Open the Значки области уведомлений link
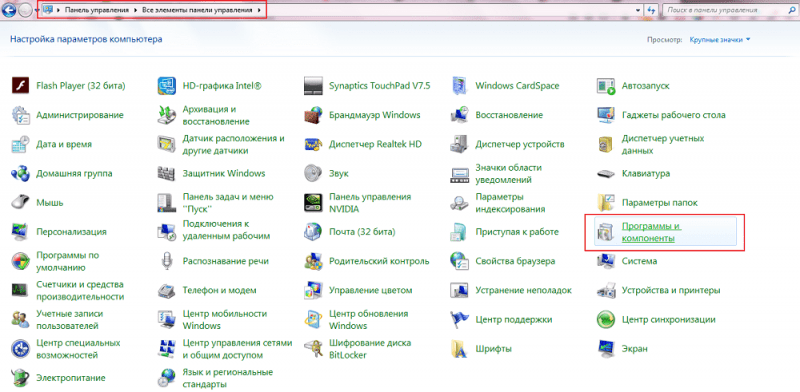800x392 pixels. (508, 174)
